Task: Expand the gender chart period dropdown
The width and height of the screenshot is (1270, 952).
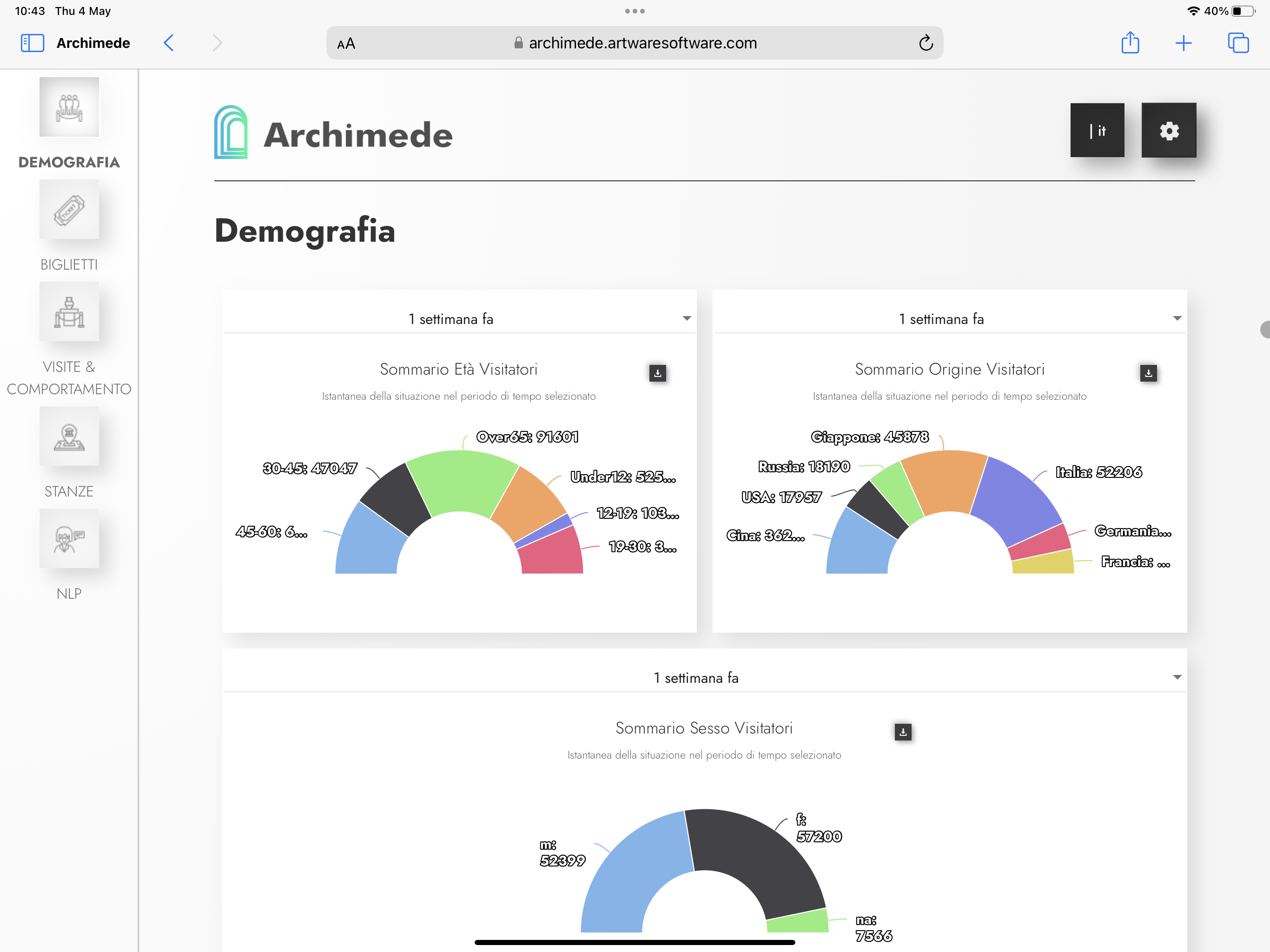Action: pos(1177,678)
